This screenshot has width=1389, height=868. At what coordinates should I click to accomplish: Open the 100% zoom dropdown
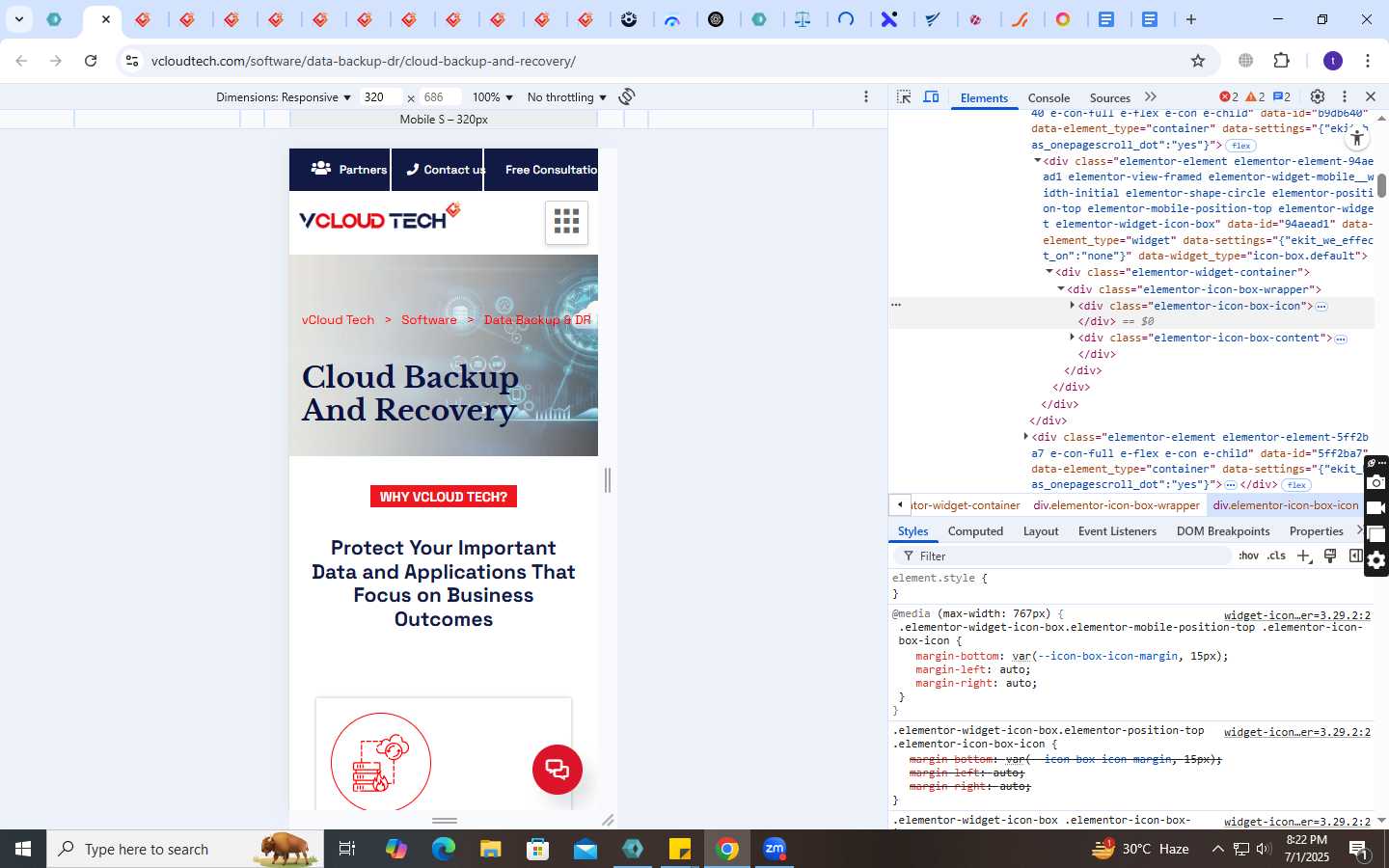pos(493,97)
